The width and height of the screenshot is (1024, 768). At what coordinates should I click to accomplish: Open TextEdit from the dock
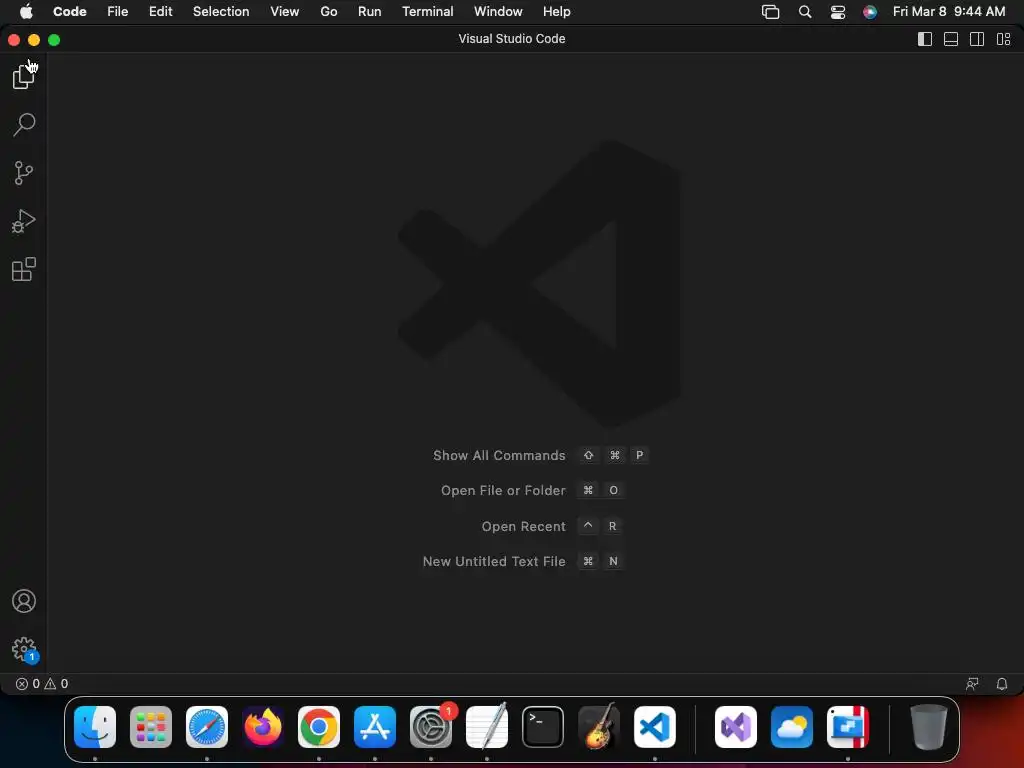[487, 726]
